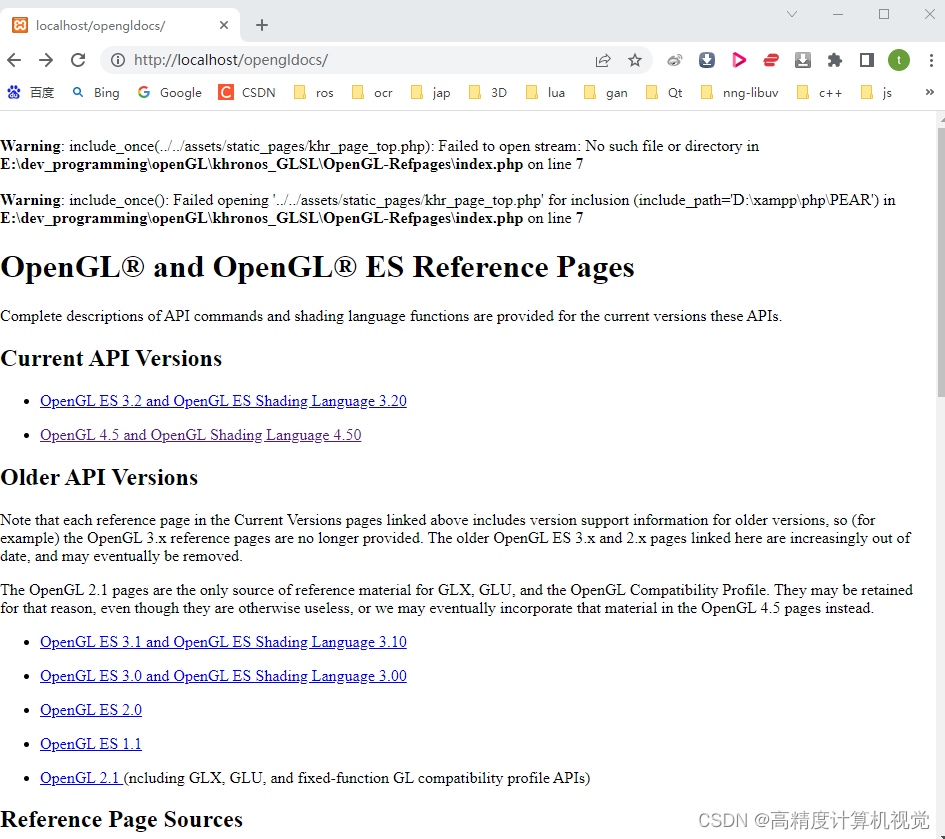The image size is (945, 839).
Task: Open the ocr bookmark folder
Action: click(x=372, y=92)
